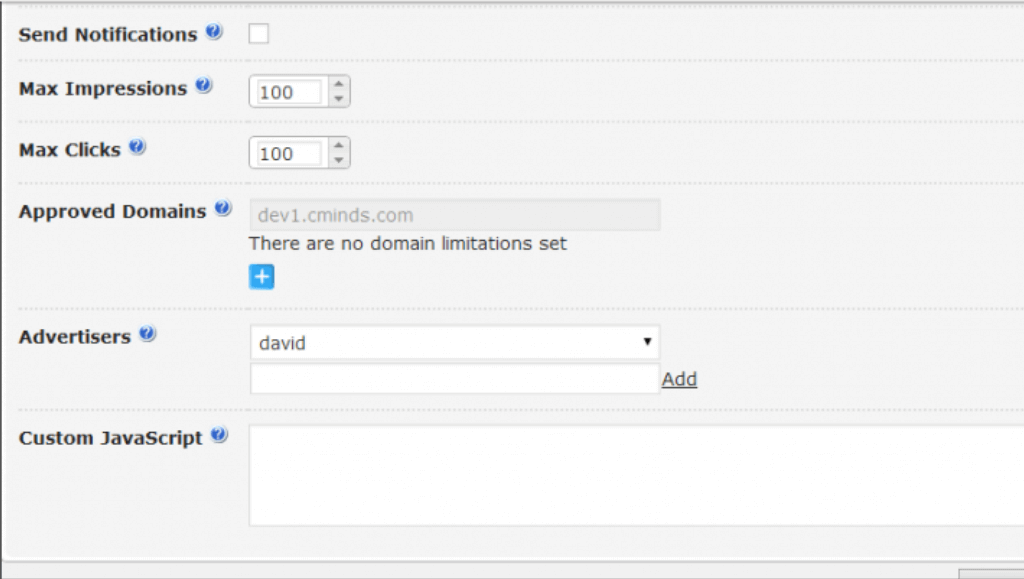Click the help icon beside Send Notifications

214,32
